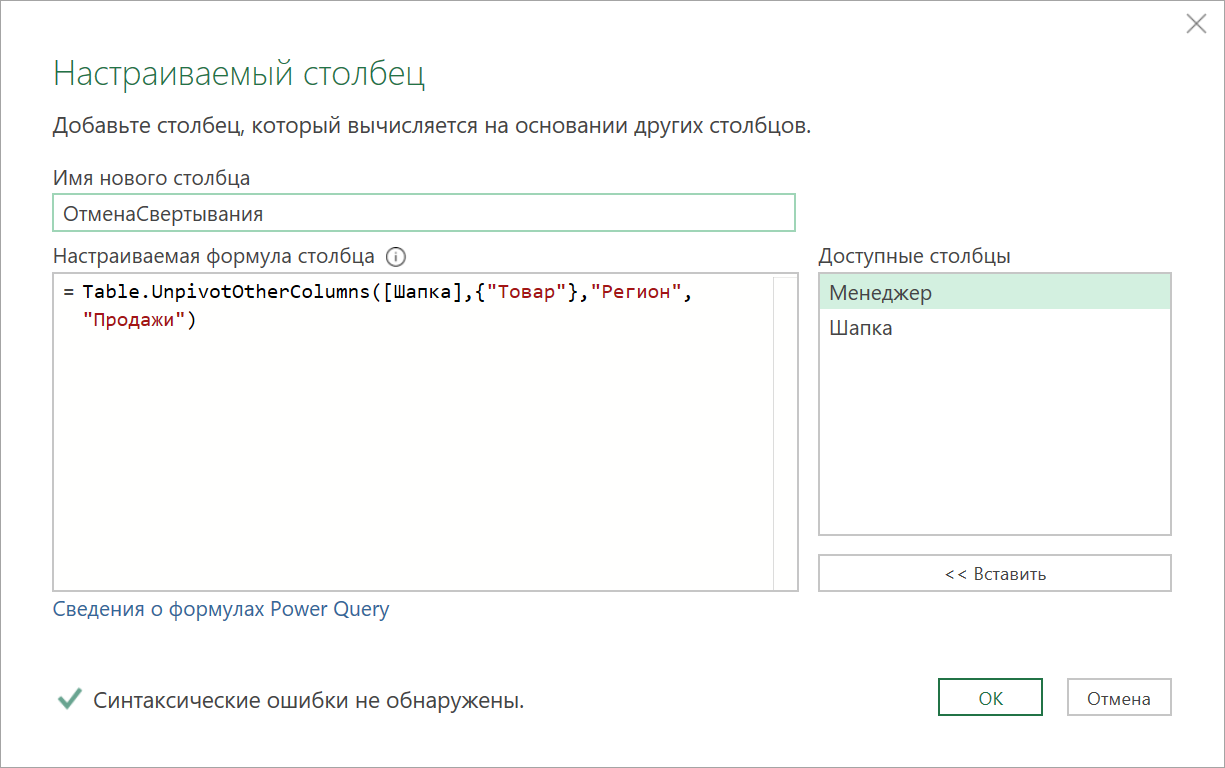Open Сведения о формулах Power Query link
This screenshot has width=1225, height=768.
click(221, 609)
